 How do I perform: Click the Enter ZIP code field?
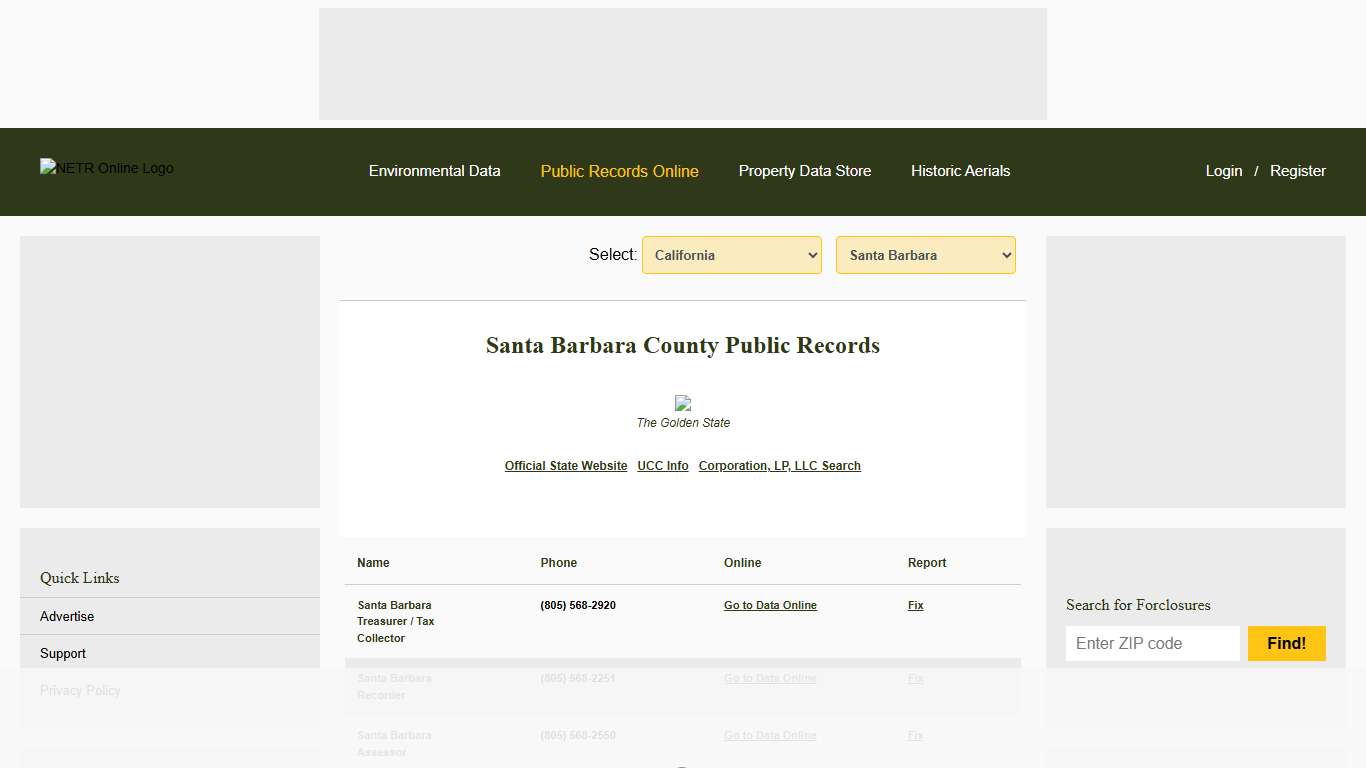pos(1152,643)
